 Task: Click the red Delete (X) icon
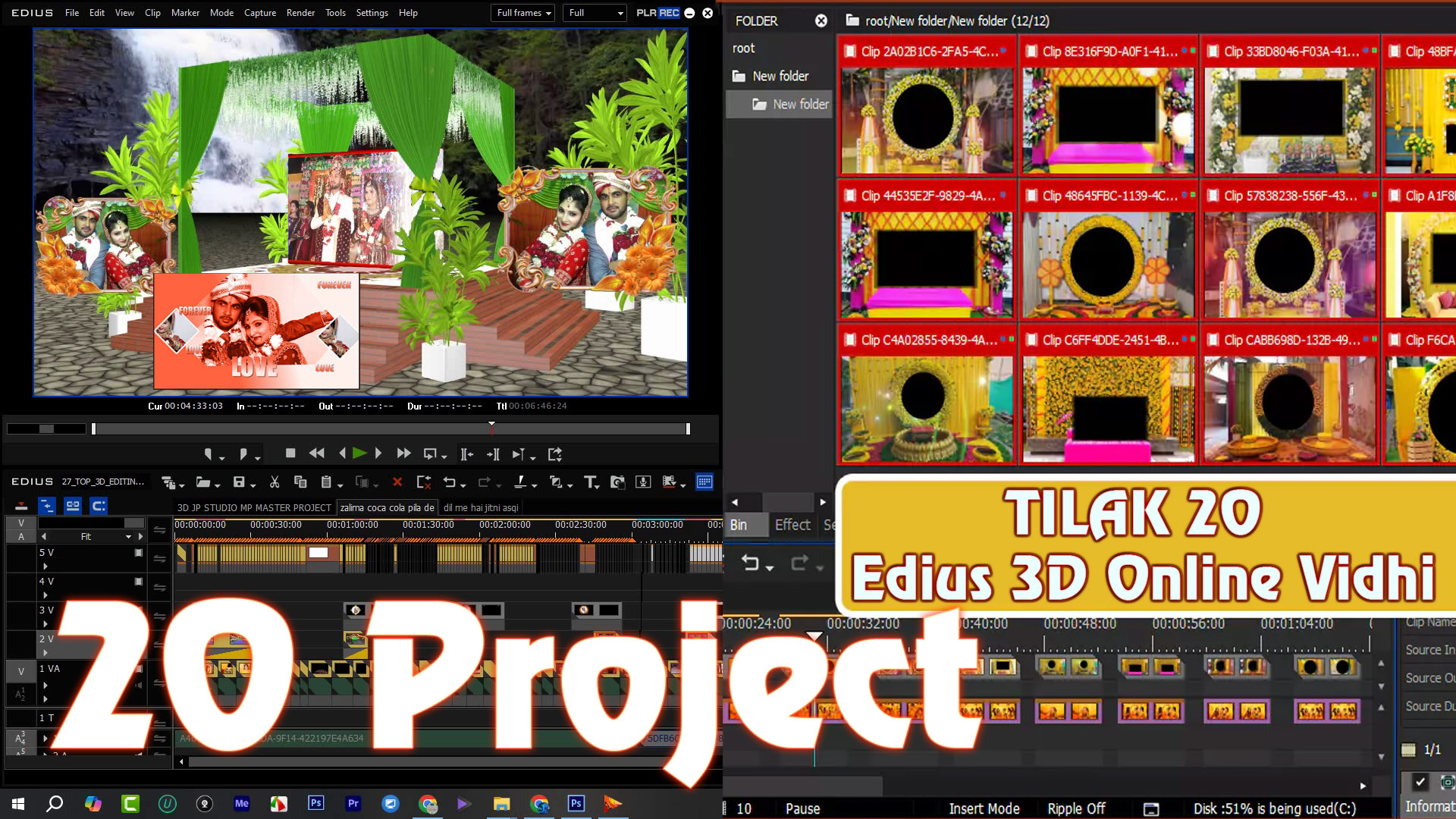tap(397, 482)
